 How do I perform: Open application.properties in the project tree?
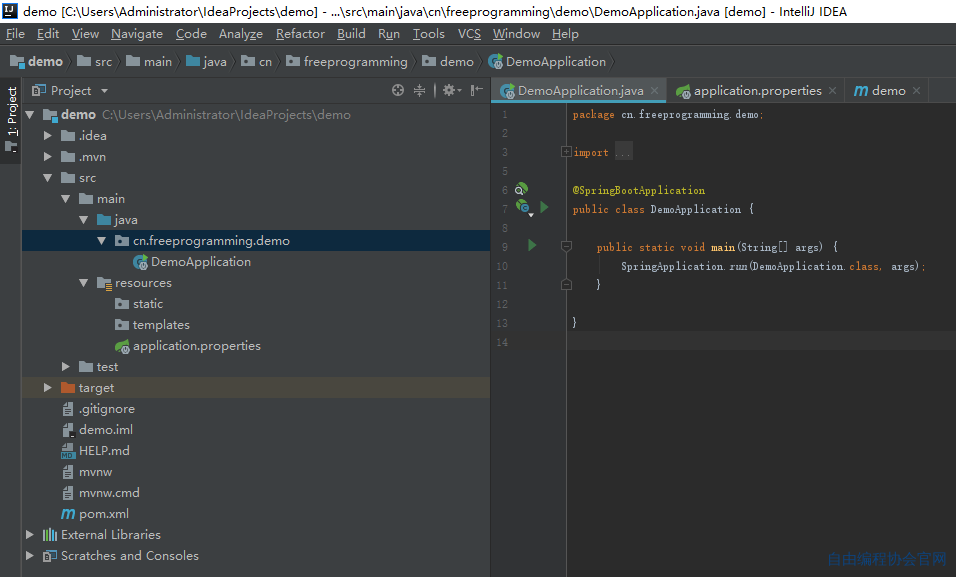pyautogui.click(x=196, y=346)
